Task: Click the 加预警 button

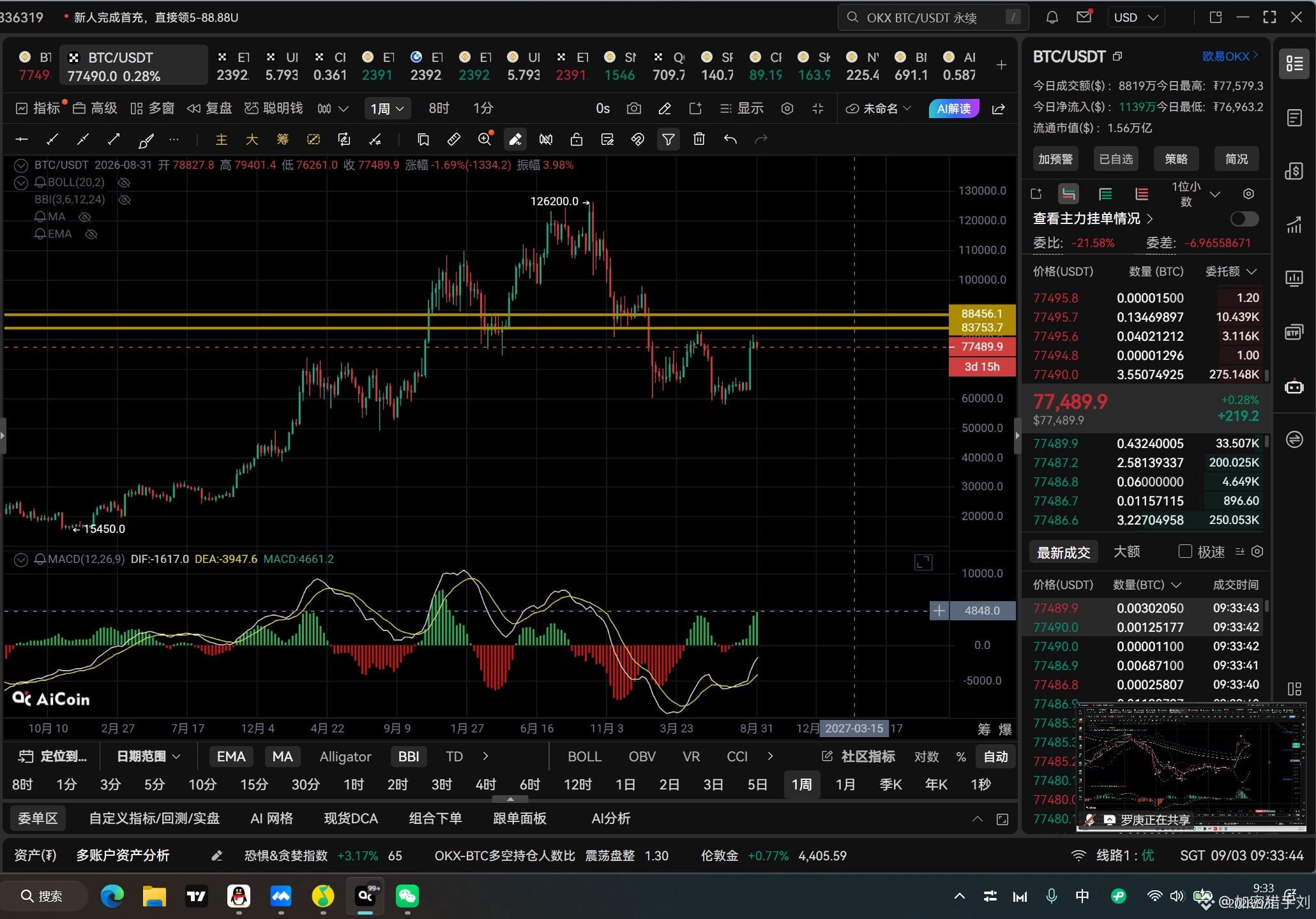Action: tap(1055, 159)
